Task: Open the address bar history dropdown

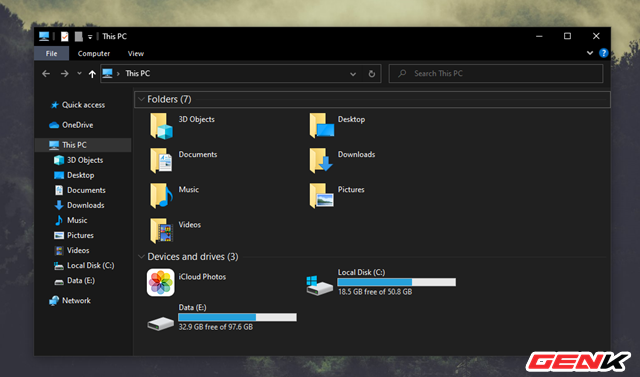Action: (x=353, y=74)
